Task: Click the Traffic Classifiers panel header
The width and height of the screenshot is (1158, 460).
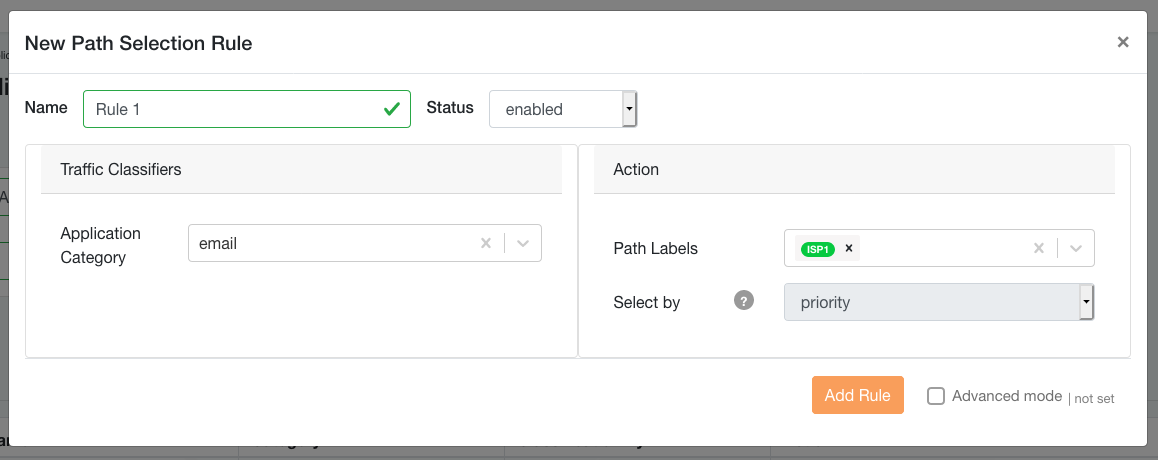Action: click(301, 170)
